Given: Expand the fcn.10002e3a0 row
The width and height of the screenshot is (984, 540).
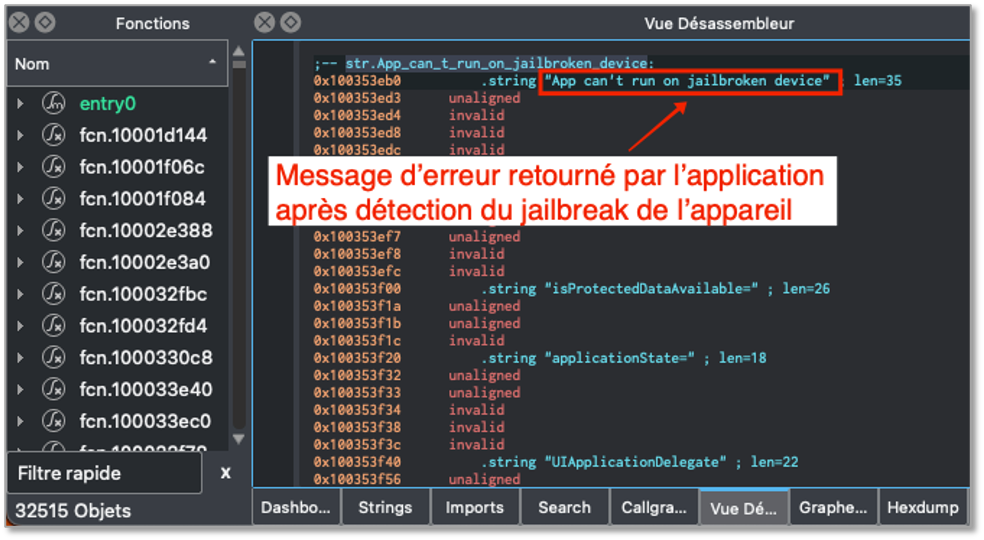Looking at the screenshot, I should (20, 262).
